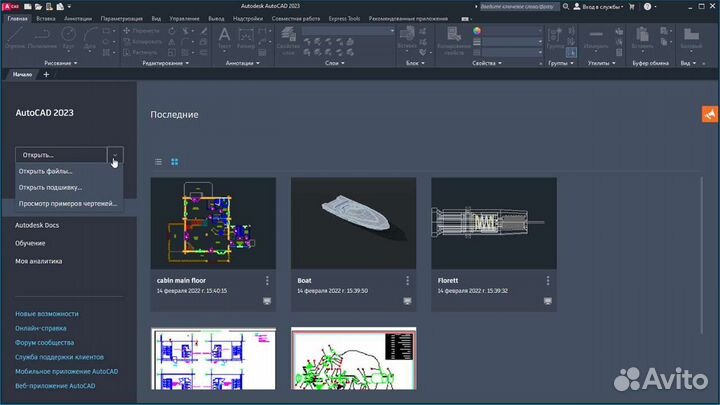Viewport: 720px width, 405px height.
Task: Open the Управление ribbon tab
Action: [x=184, y=18]
